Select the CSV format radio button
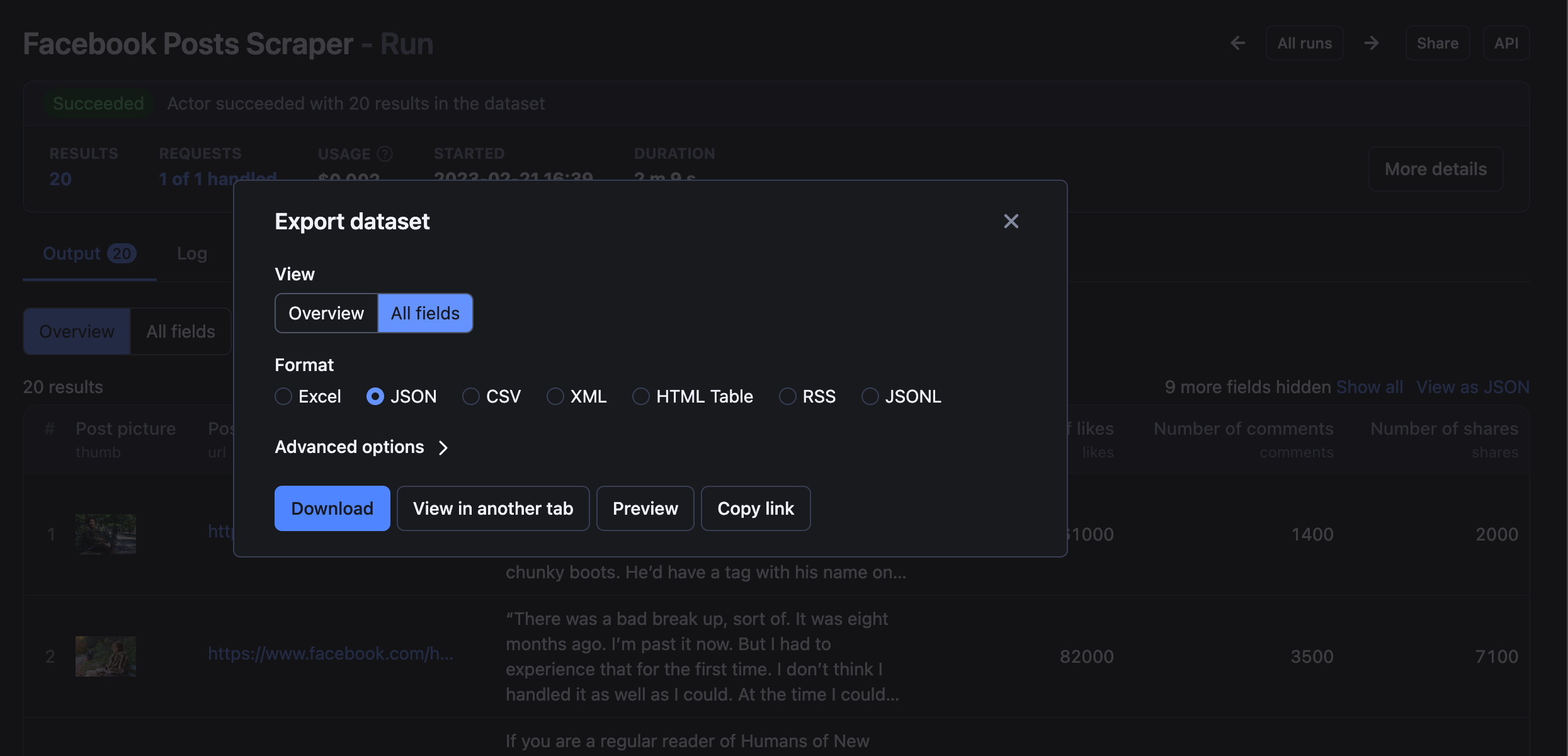This screenshot has width=1568, height=756. pos(469,396)
